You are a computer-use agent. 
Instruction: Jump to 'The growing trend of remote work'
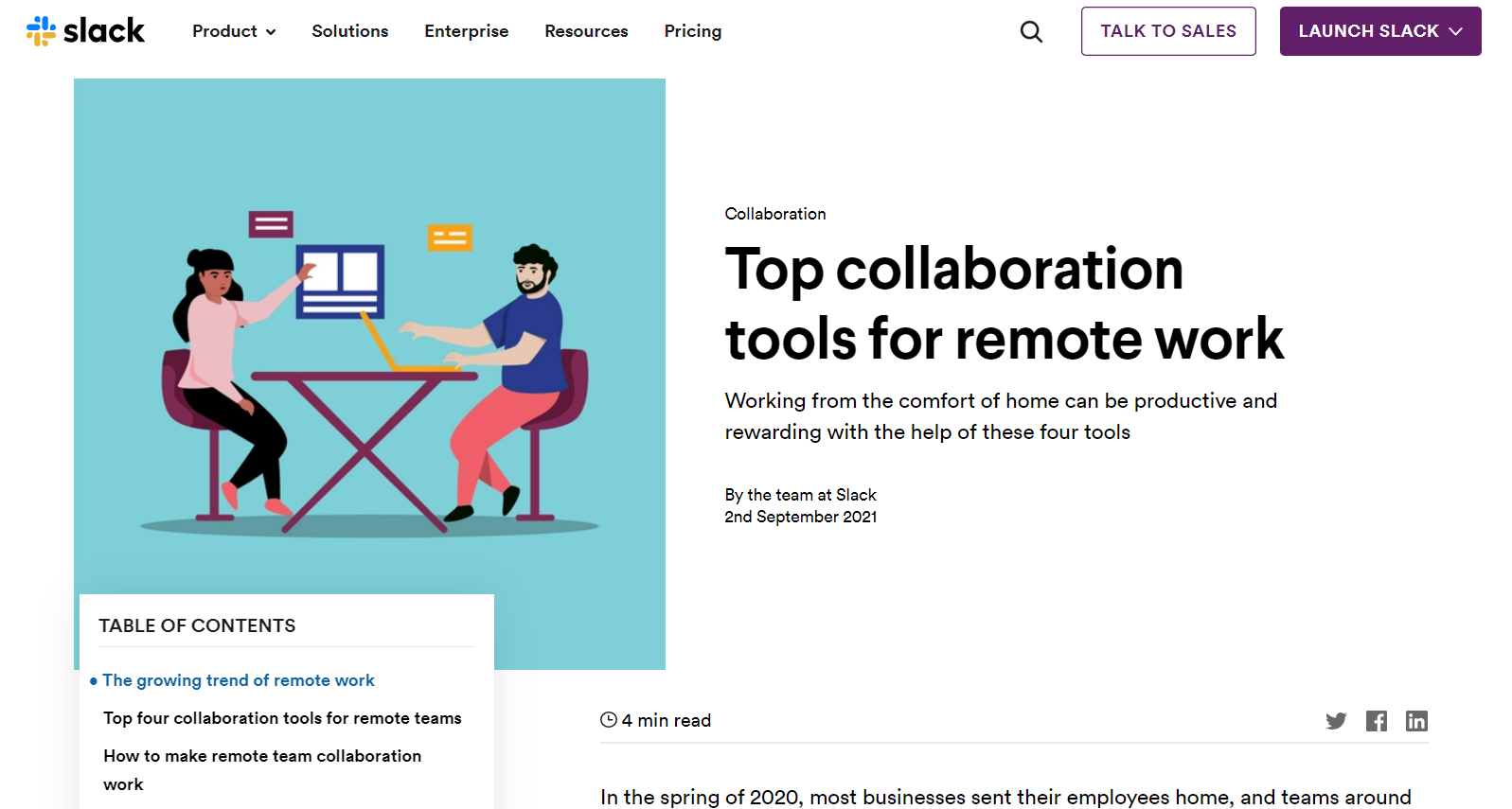[239, 680]
